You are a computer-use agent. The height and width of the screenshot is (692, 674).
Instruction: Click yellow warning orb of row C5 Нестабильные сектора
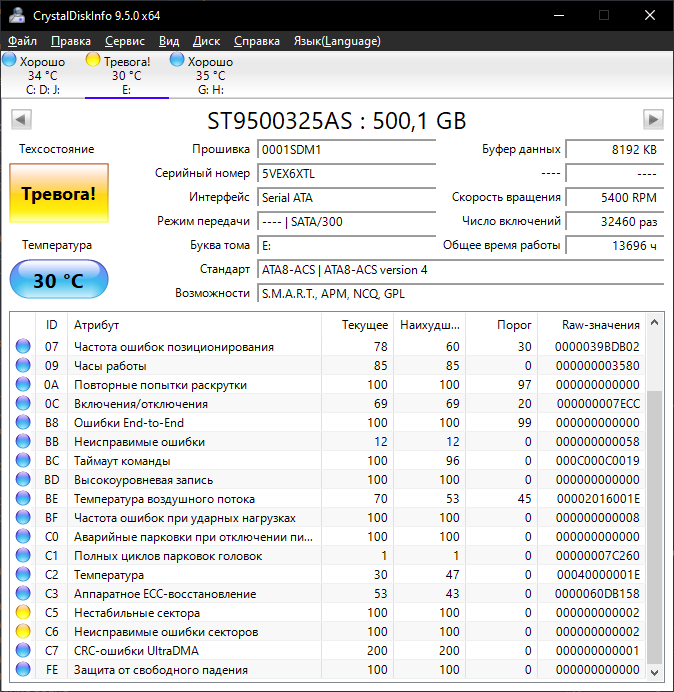tap(23, 612)
